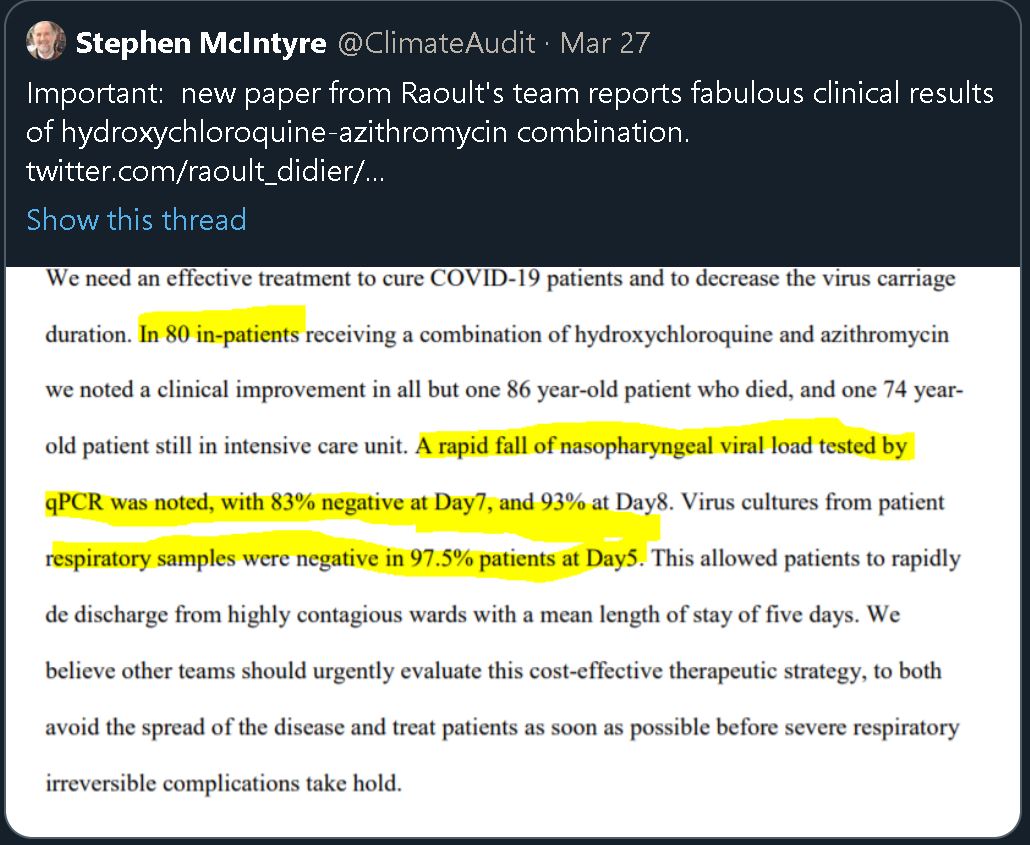Image resolution: width=1030 pixels, height=845 pixels.
Task: Click the word COVID-19 in the abstract
Action: tap(485, 278)
